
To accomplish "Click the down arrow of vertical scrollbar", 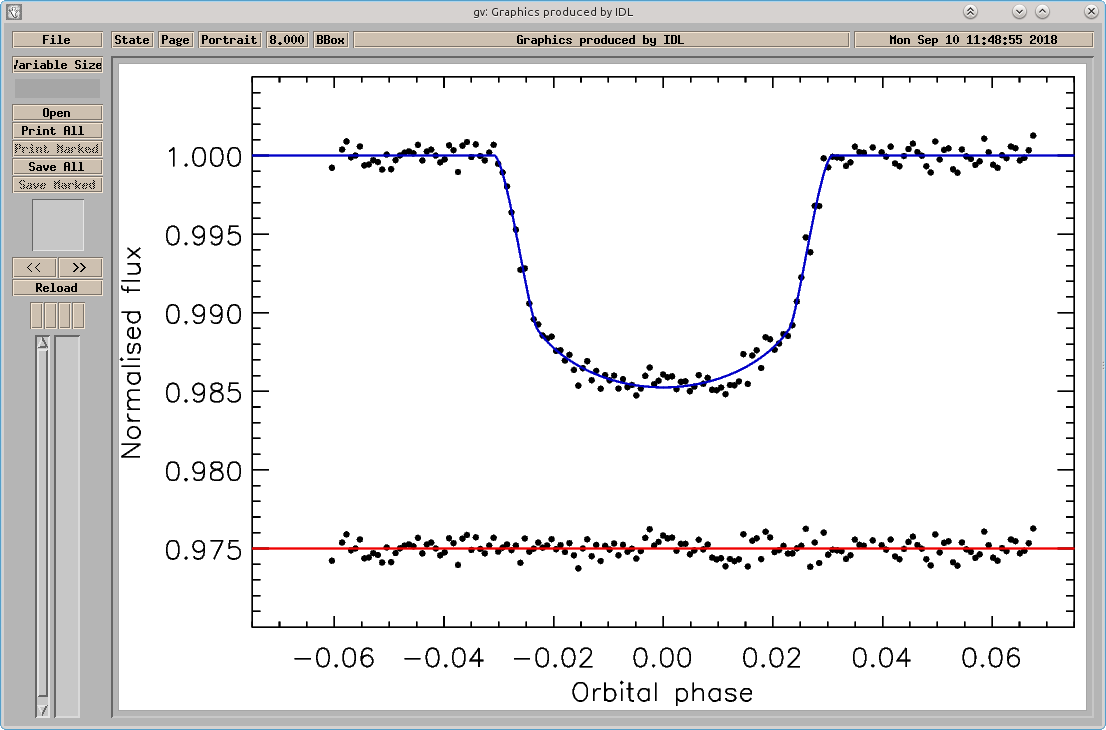I will click(43, 710).
